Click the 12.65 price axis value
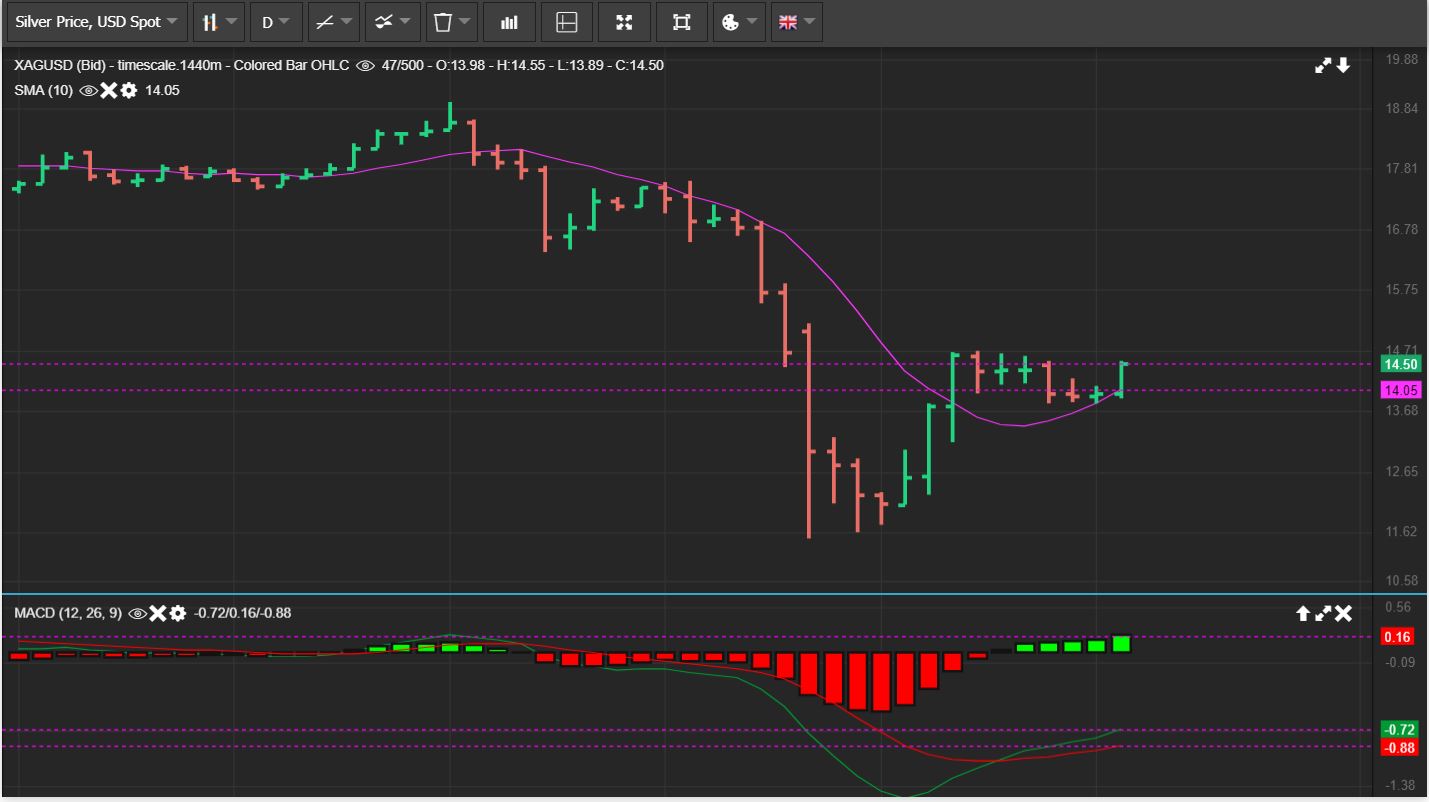This screenshot has height=802, width=1429. coord(1402,471)
